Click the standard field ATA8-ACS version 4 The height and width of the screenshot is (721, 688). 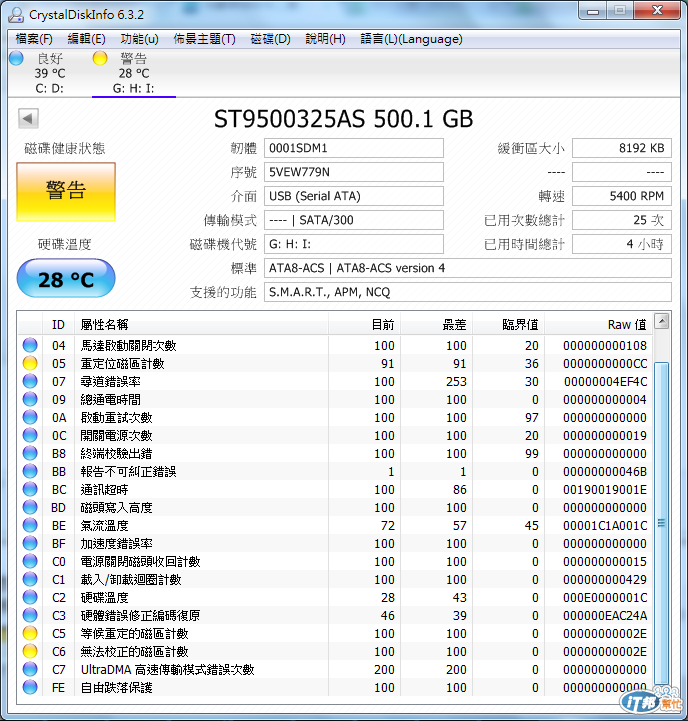tap(468, 268)
